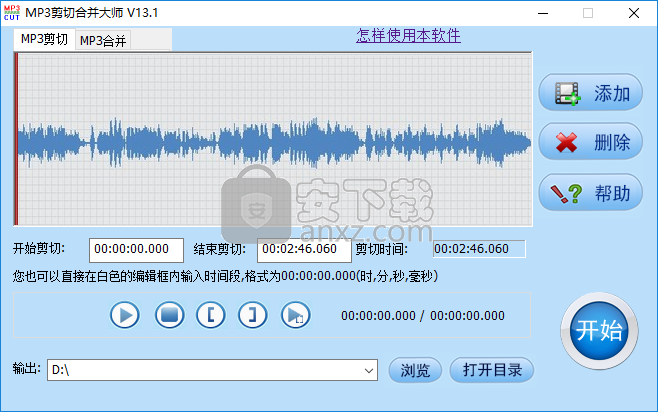Start cutting with the round 开始 button
658x412 pixels.
599,331
